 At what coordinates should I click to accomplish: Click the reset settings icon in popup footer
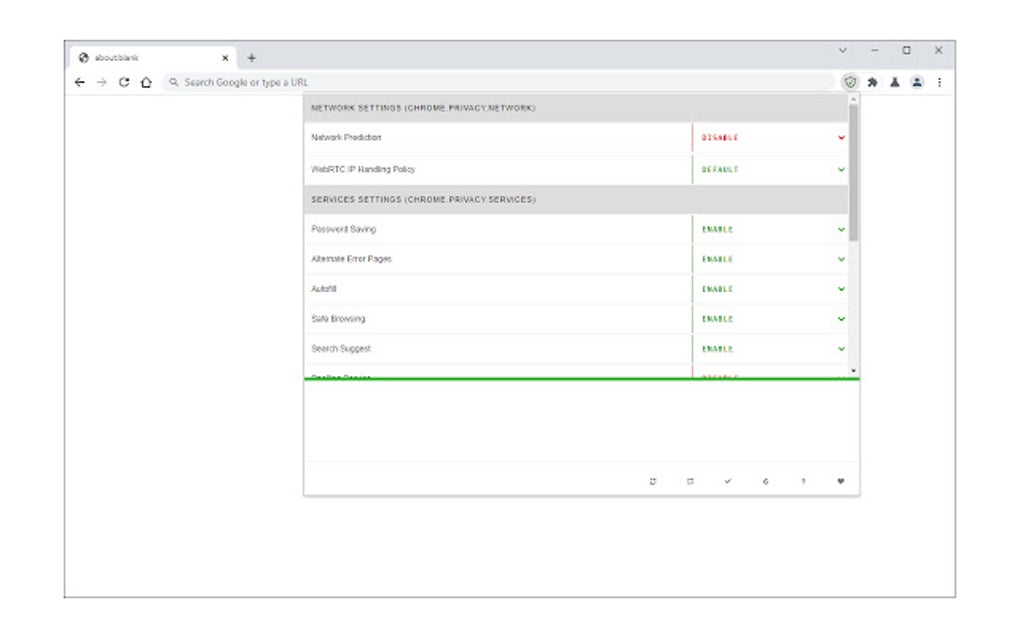653,480
